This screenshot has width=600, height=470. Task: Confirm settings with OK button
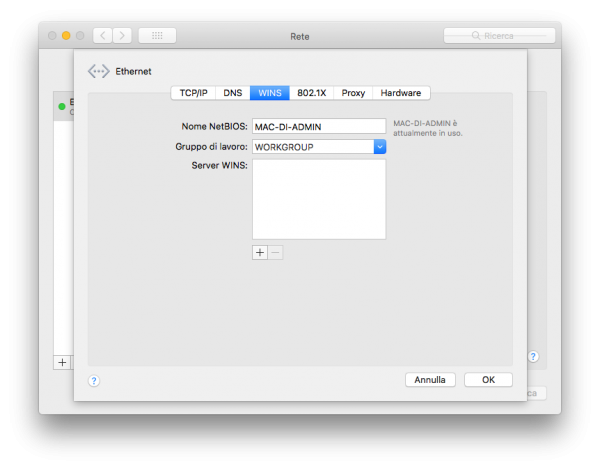488,380
